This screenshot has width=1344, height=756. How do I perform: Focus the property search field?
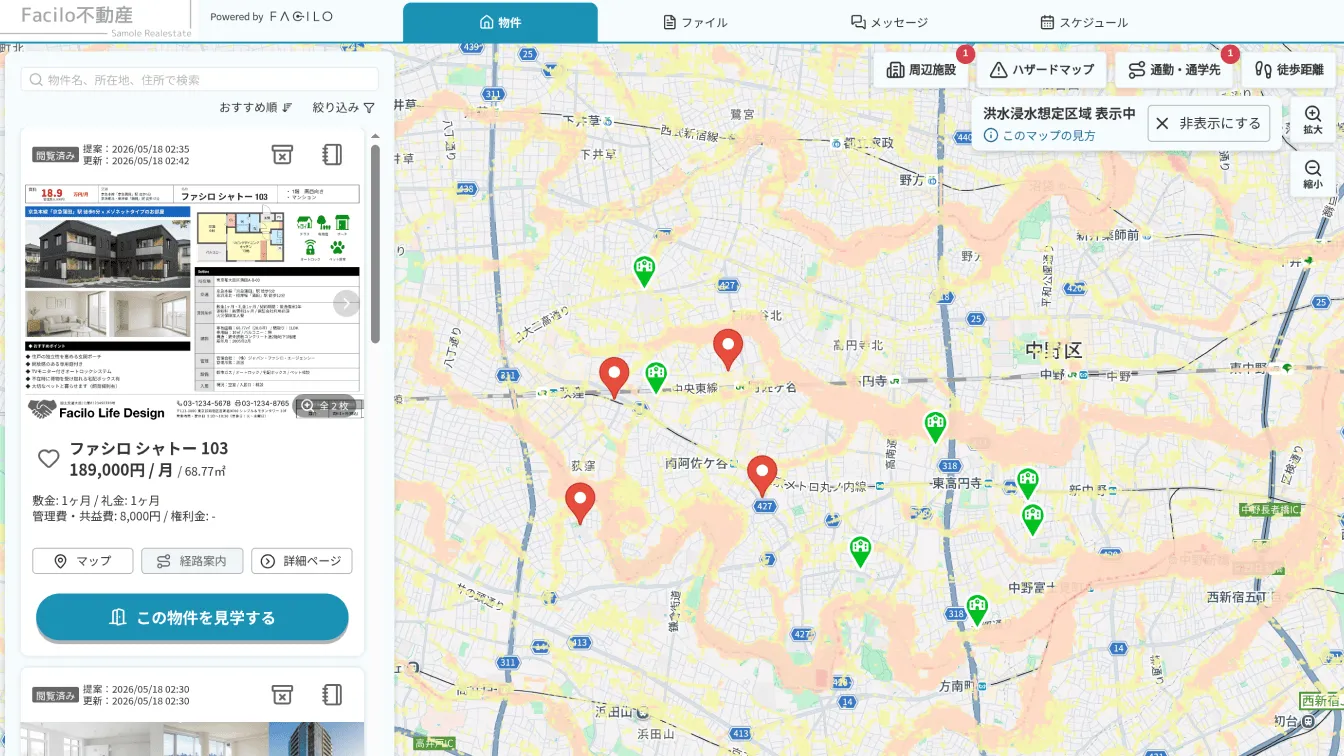(199, 80)
